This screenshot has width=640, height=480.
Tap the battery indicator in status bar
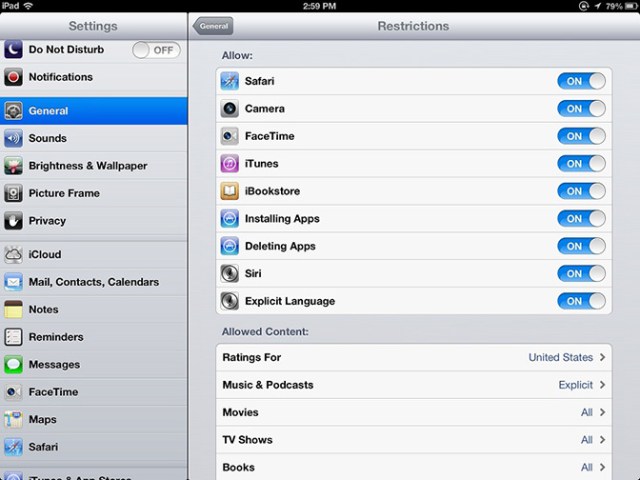(x=631, y=6)
